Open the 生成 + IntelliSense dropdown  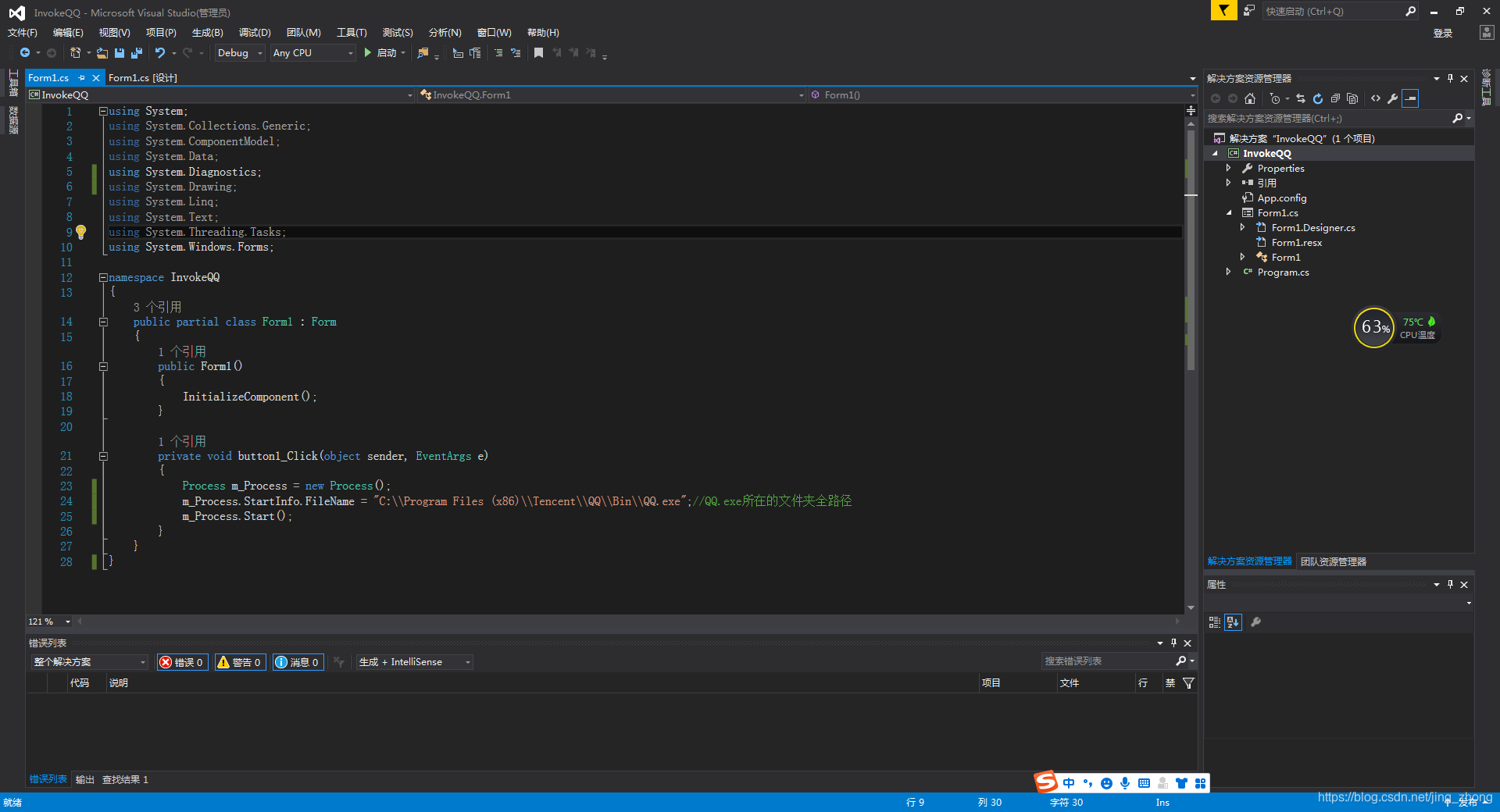point(414,662)
